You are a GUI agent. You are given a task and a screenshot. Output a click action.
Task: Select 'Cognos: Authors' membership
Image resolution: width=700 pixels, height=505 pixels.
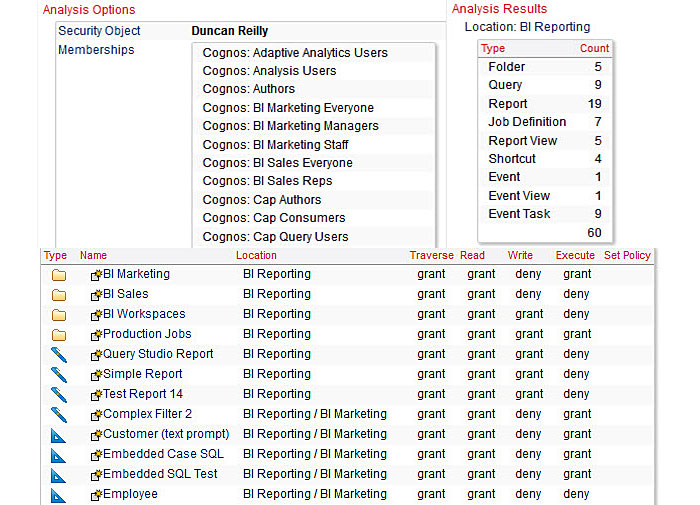[249, 89]
